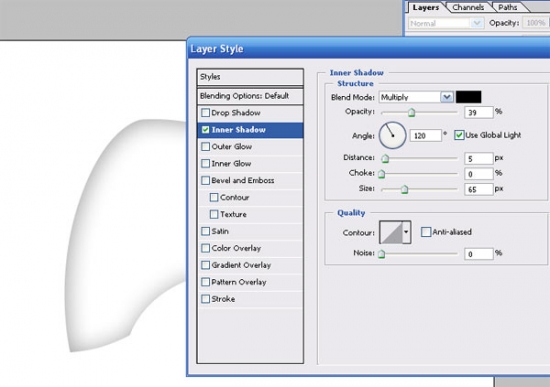Viewport: 550px width, 387px height.
Task: Click the Choke value field
Action: [479, 174]
